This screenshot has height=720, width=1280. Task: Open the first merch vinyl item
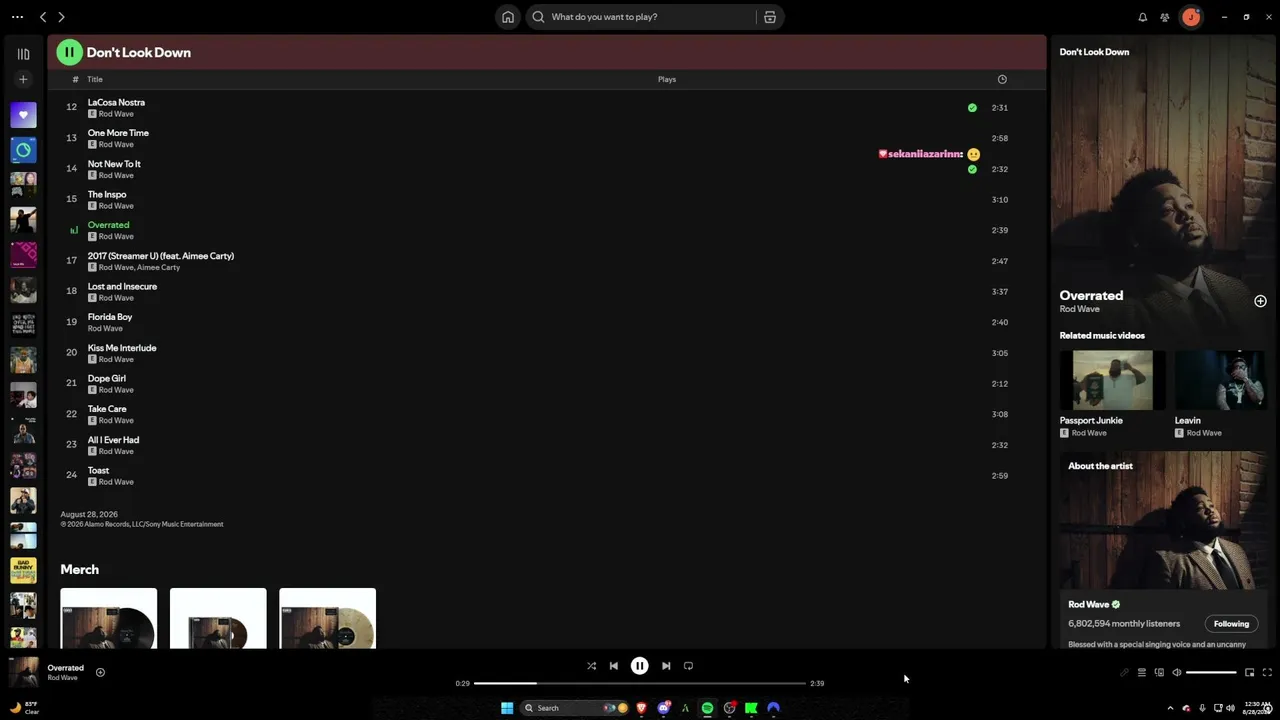click(108, 618)
